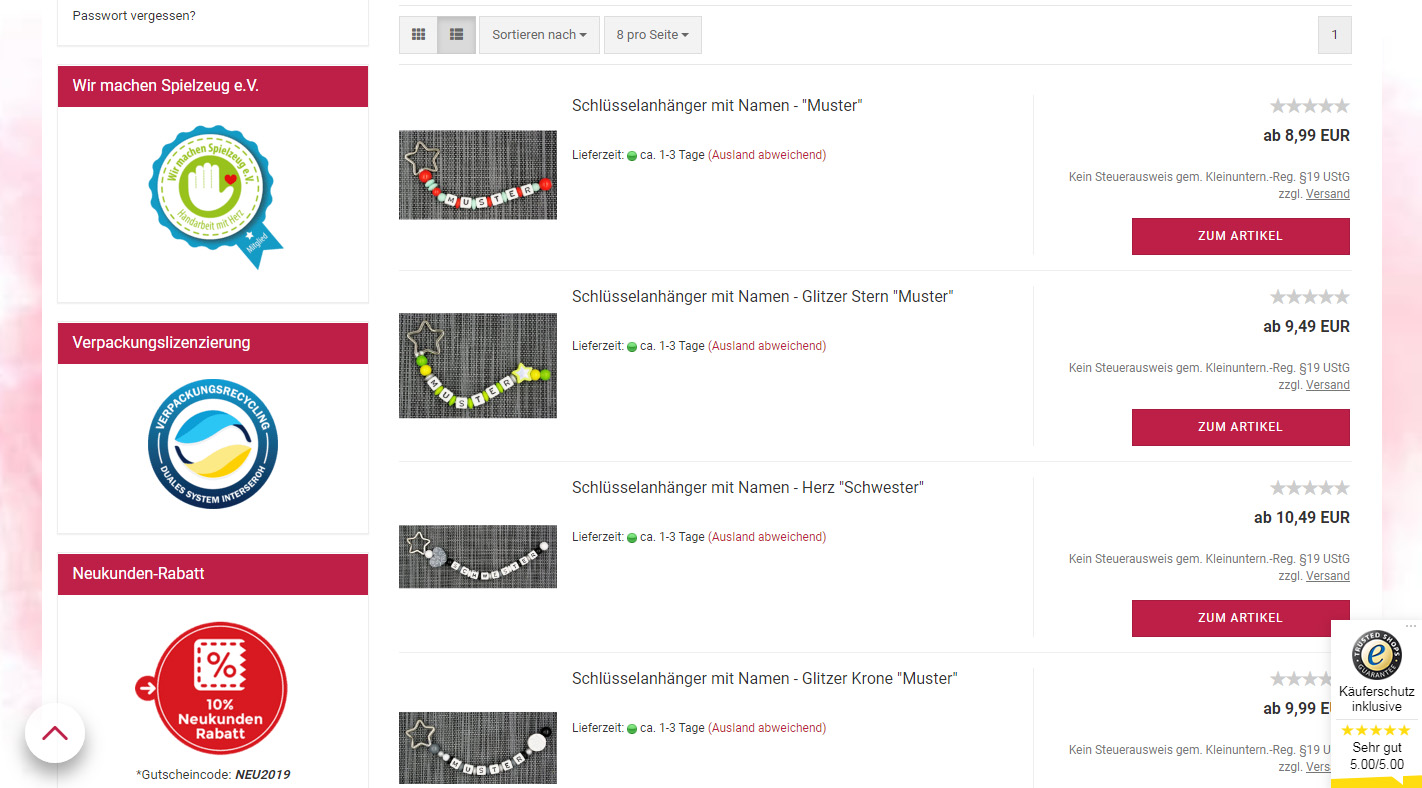Click Trusted Shops five-star rating

coord(1376,730)
